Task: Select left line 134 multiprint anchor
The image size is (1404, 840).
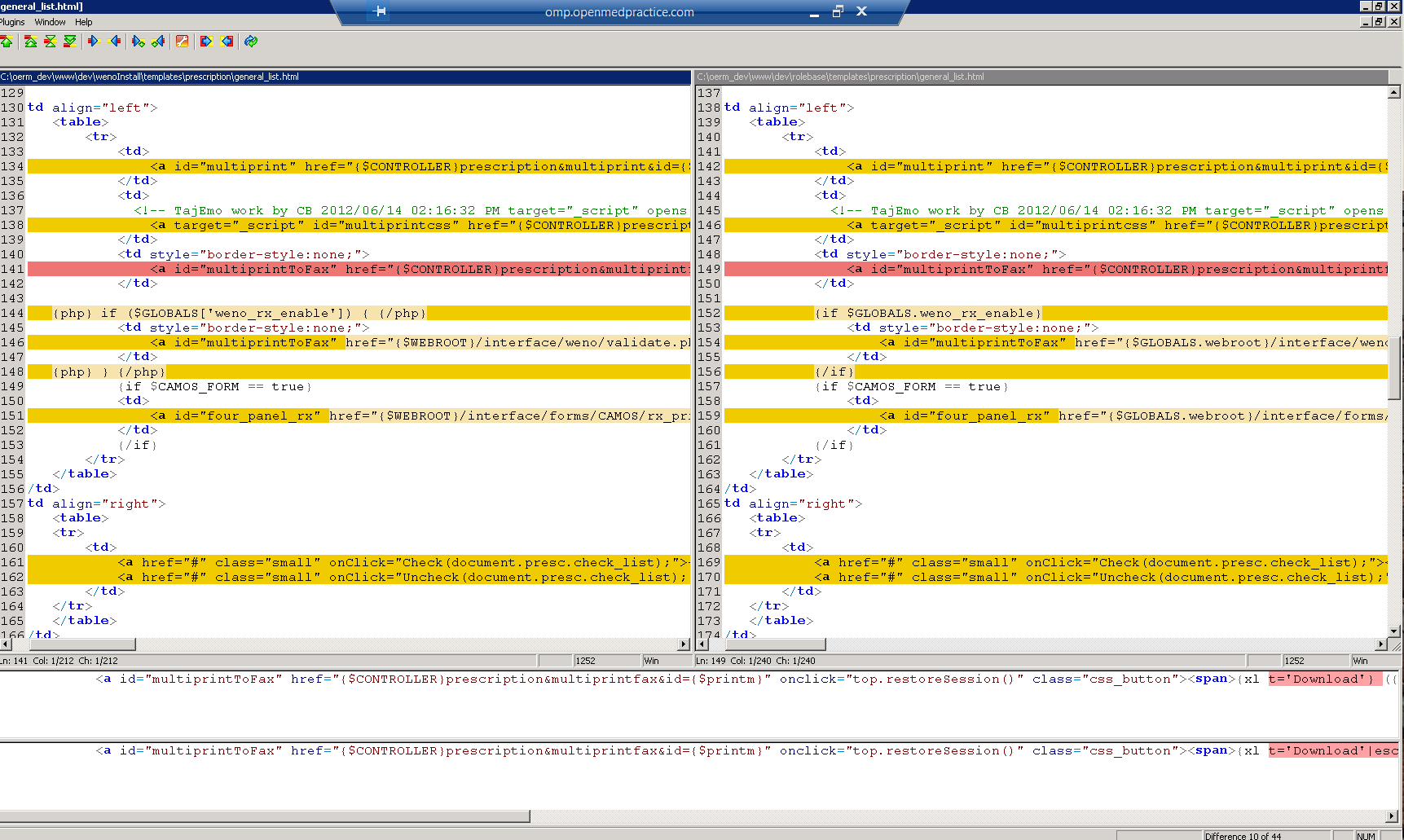Action: 359,166
